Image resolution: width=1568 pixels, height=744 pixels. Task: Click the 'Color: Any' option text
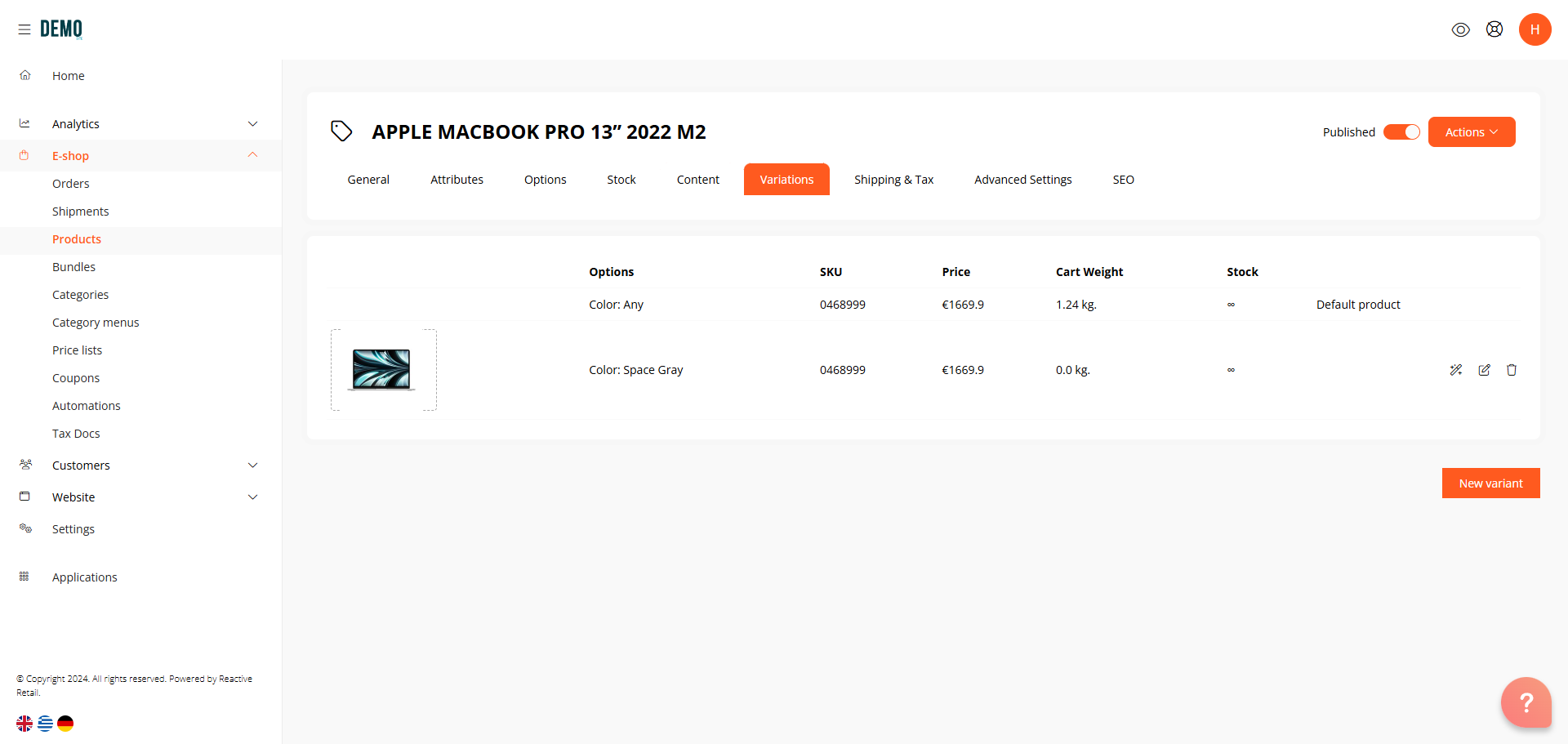point(616,305)
